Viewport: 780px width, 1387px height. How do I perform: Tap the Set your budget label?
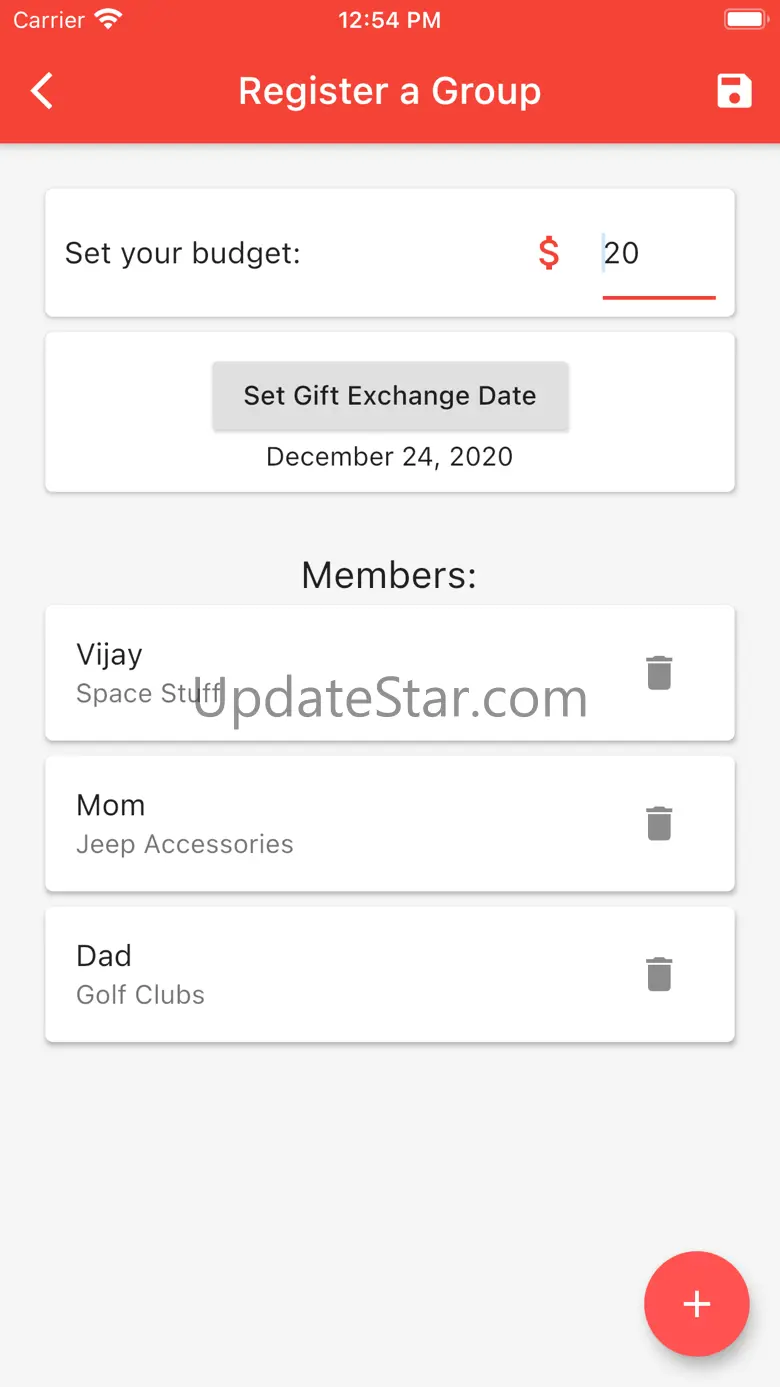(x=183, y=253)
